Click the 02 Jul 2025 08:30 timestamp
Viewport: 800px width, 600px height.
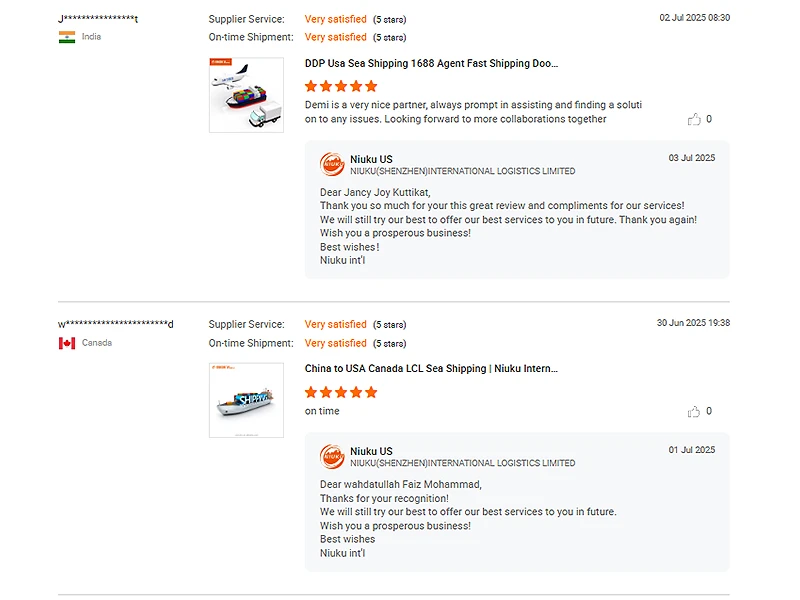pos(694,18)
